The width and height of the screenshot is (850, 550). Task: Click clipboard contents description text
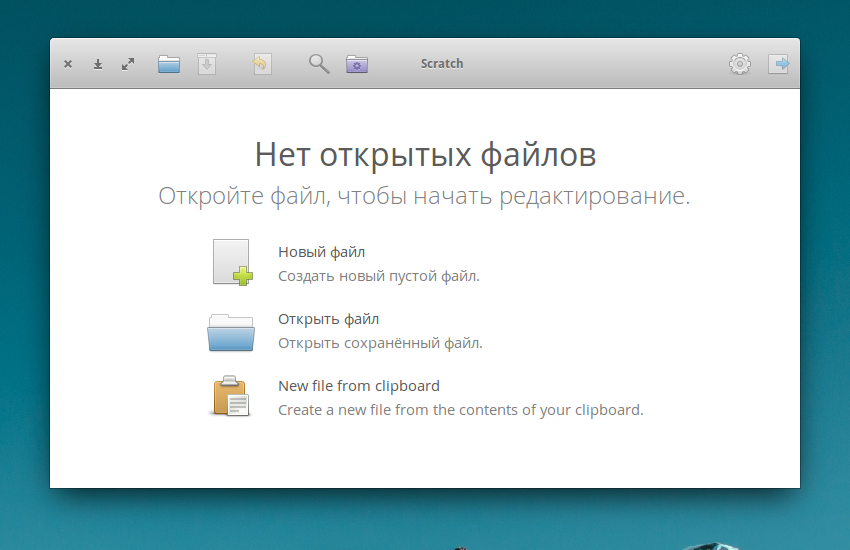(x=461, y=410)
